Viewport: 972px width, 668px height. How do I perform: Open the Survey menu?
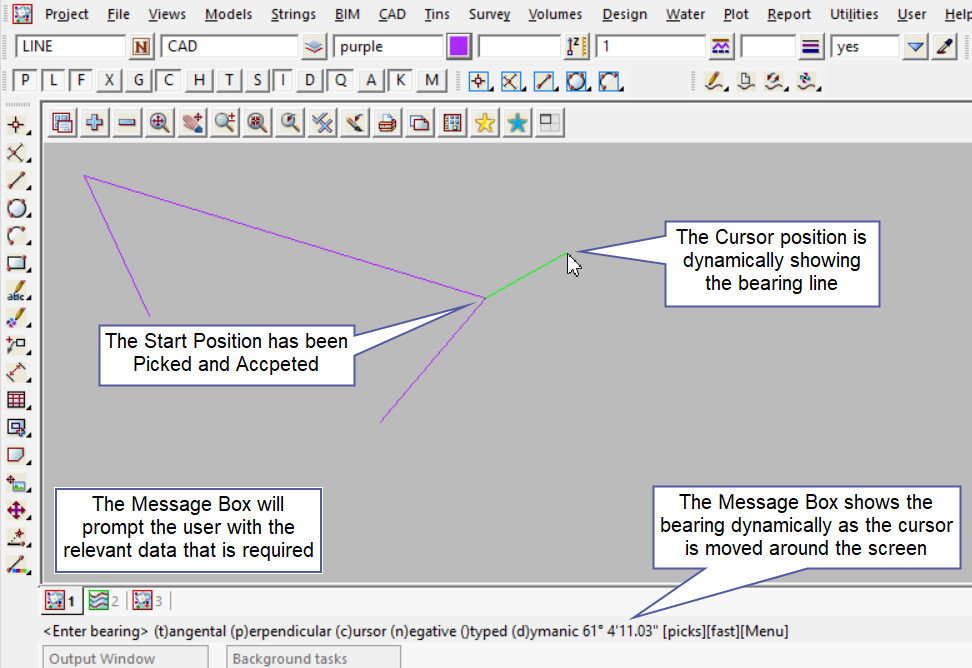click(x=489, y=14)
